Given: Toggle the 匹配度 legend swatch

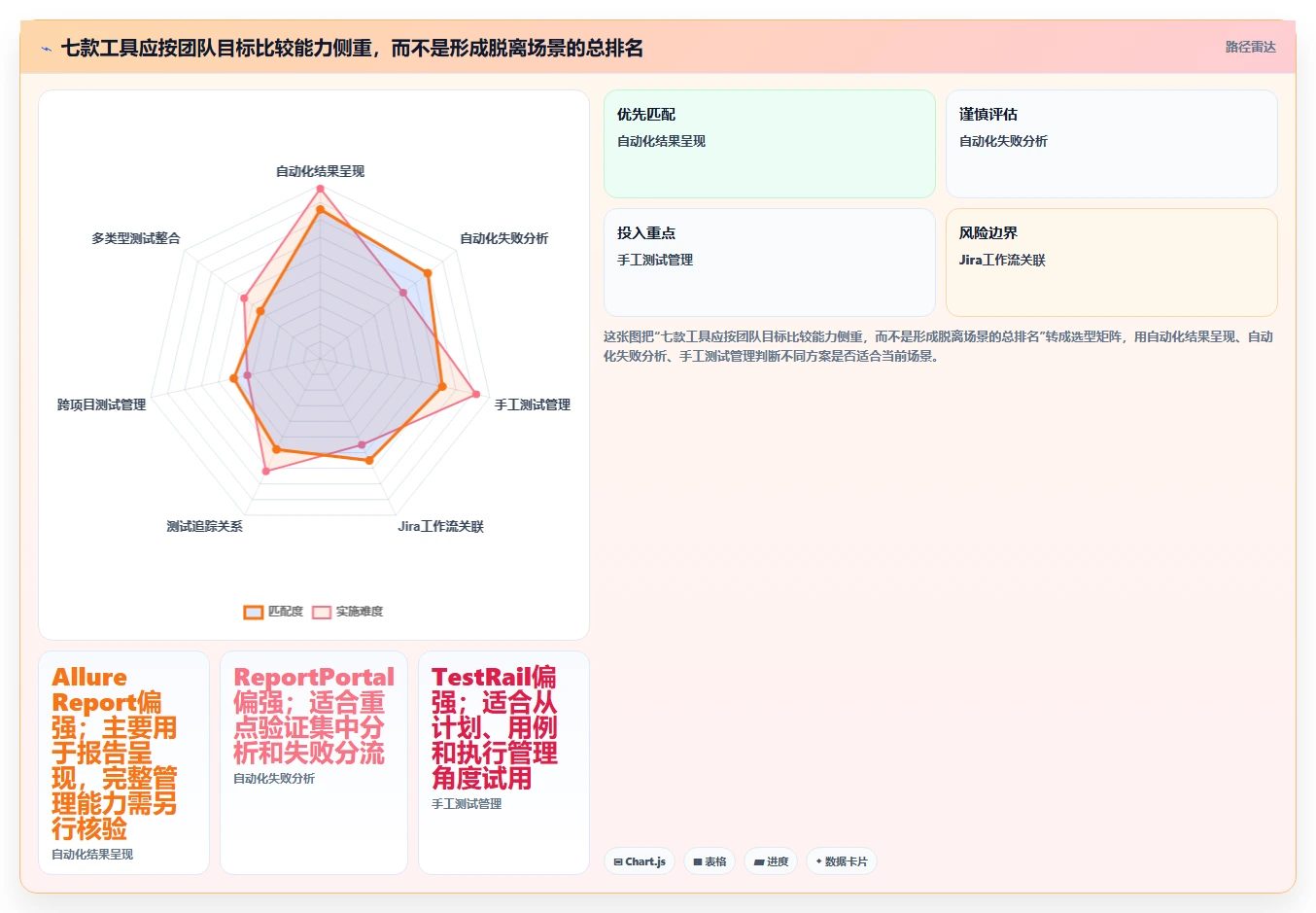Looking at the screenshot, I should point(254,612).
